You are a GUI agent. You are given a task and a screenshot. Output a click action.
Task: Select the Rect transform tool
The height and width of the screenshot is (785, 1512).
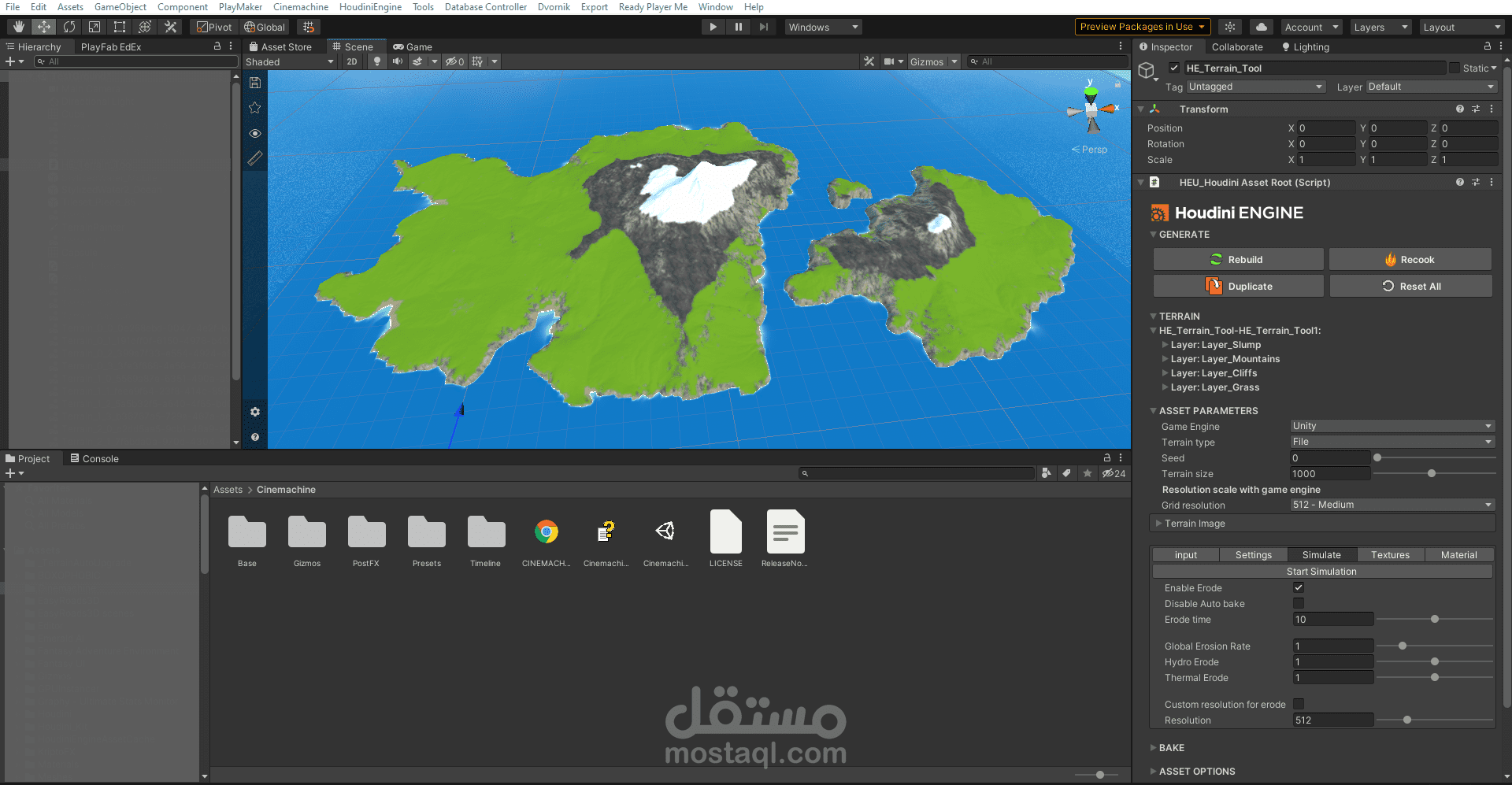pyautogui.click(x=120, y=27)
